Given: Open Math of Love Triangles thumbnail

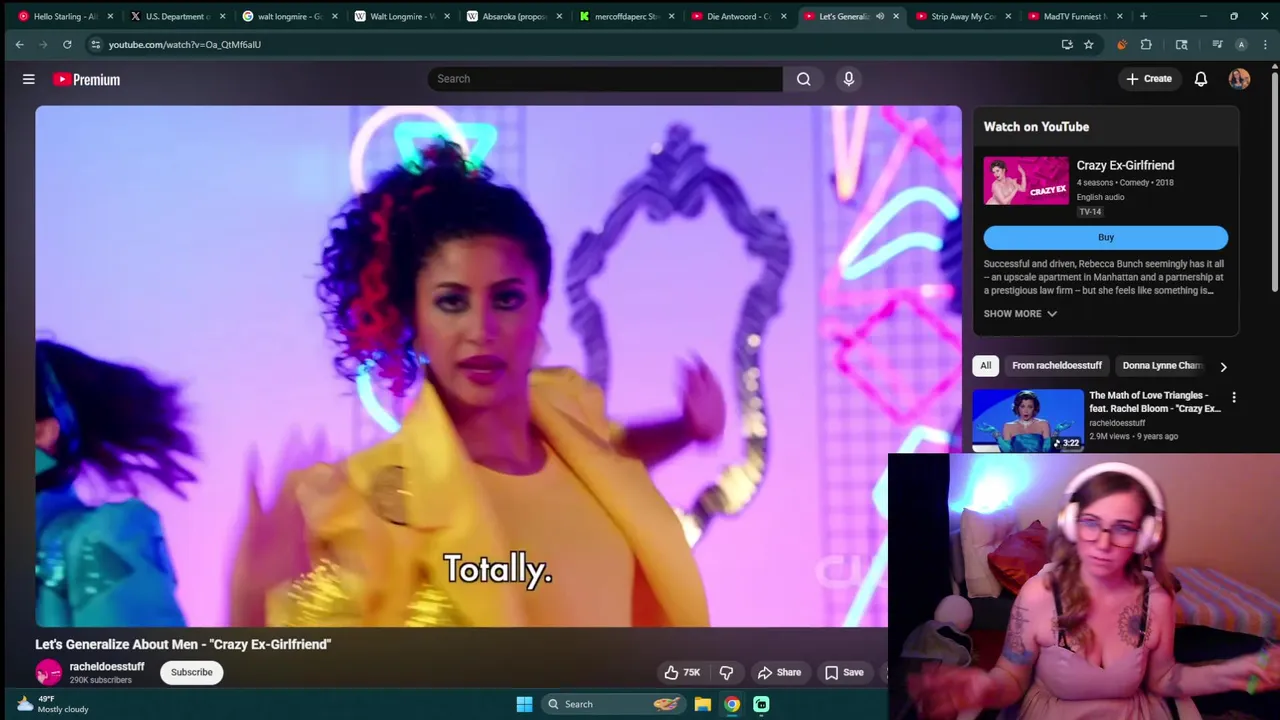Looking at the screenshot, I should click(x=1028, y=420).
